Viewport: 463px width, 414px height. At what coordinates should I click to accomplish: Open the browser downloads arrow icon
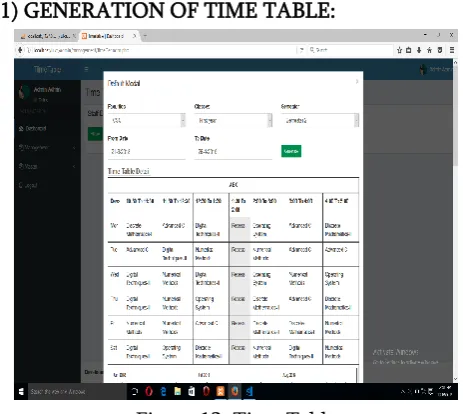419,50
